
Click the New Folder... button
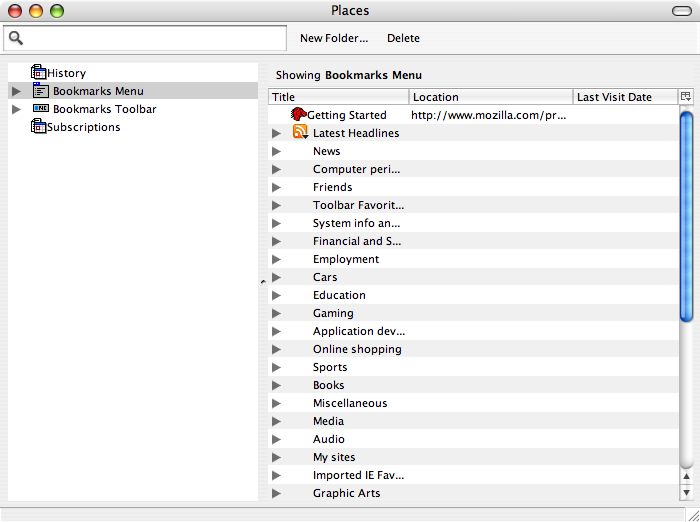click(334, 38)
